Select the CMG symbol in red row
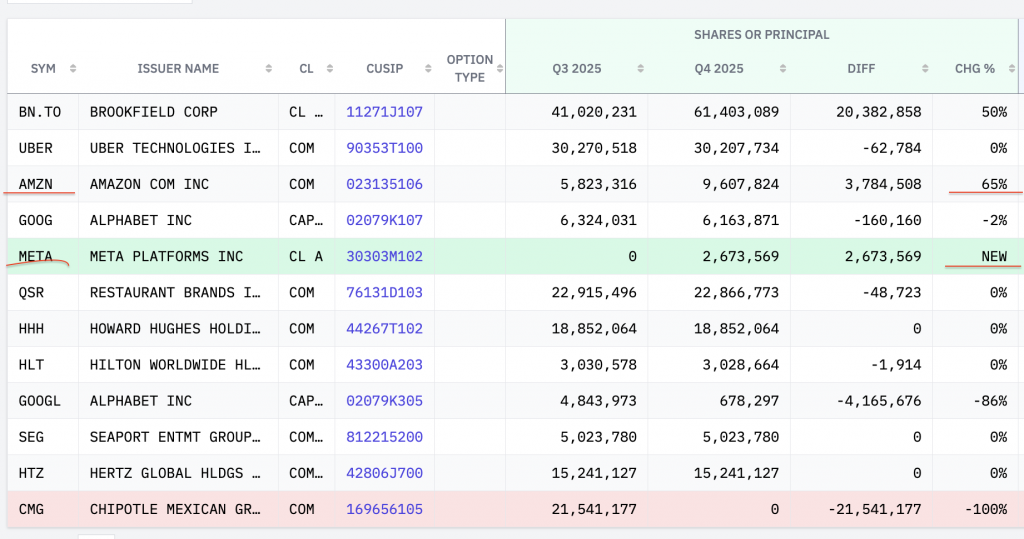 tap(32, 509)
